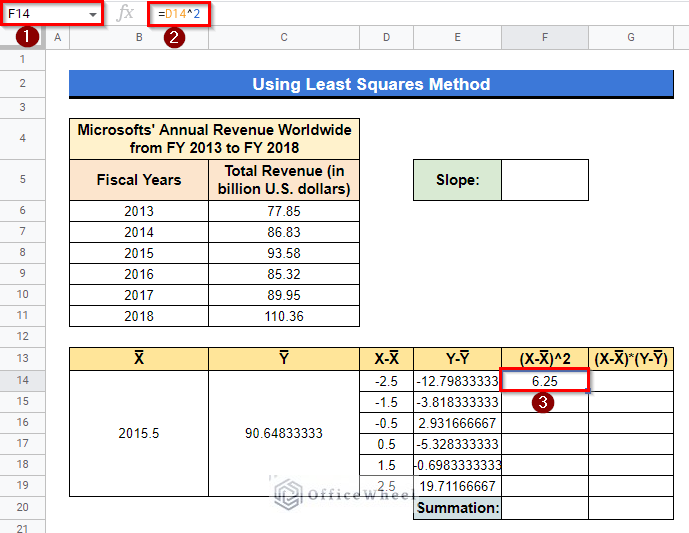This screenshot has width=689, height=533.
Task: Click the 'Slope:' label cell
Action: tap(457, 180)
